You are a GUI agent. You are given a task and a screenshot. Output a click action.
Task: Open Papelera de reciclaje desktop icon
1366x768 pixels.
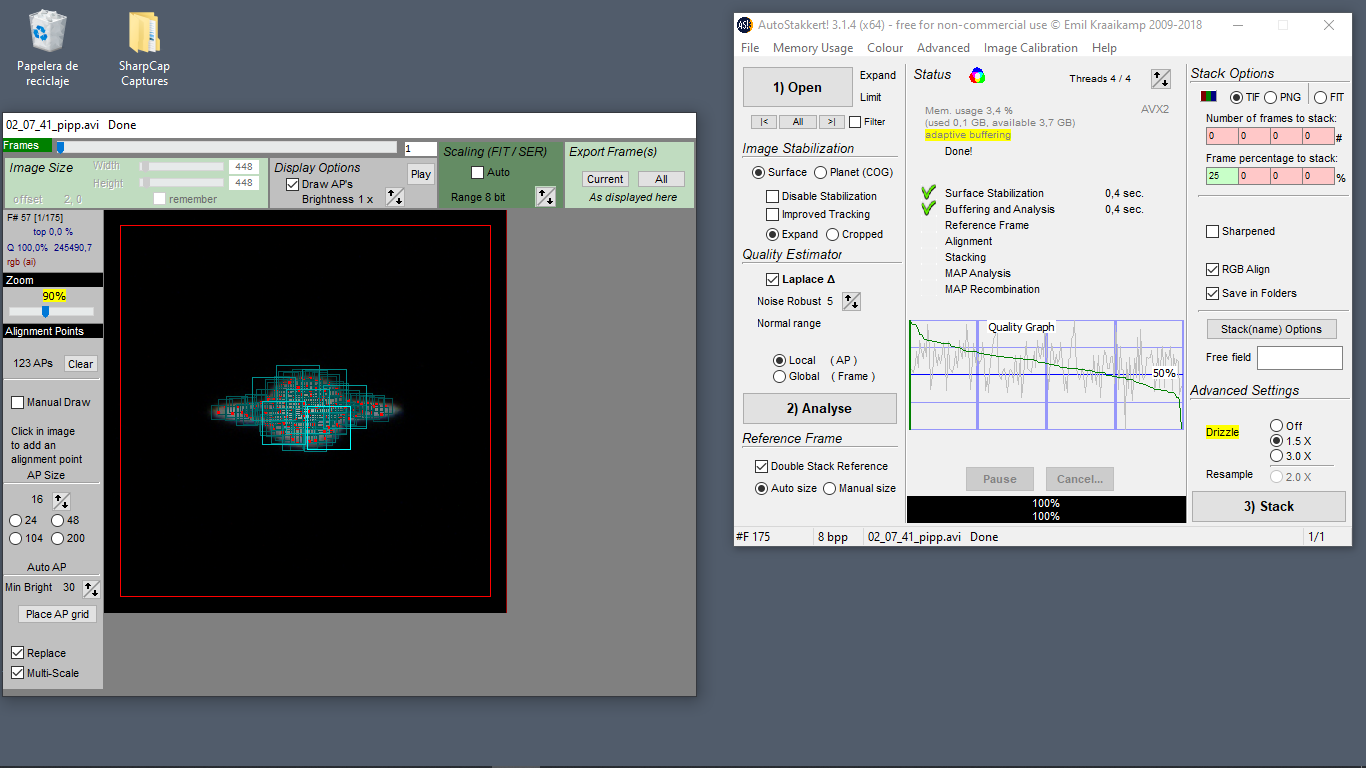tap(48, 47)
